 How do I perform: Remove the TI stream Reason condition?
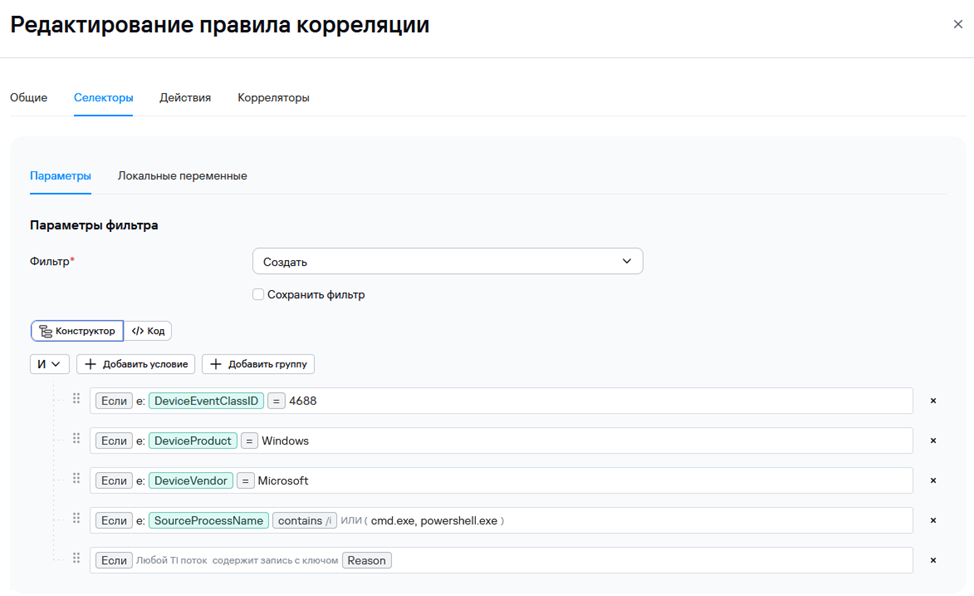point(933,561)
